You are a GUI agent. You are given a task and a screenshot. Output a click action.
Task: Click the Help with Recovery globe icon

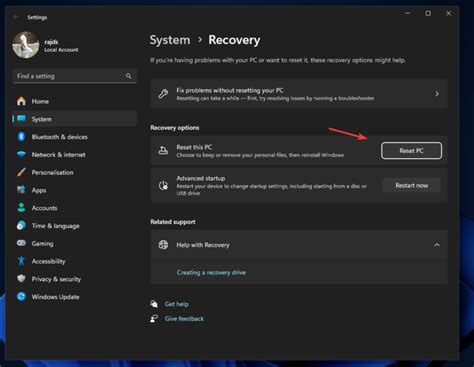coord(163,245)
